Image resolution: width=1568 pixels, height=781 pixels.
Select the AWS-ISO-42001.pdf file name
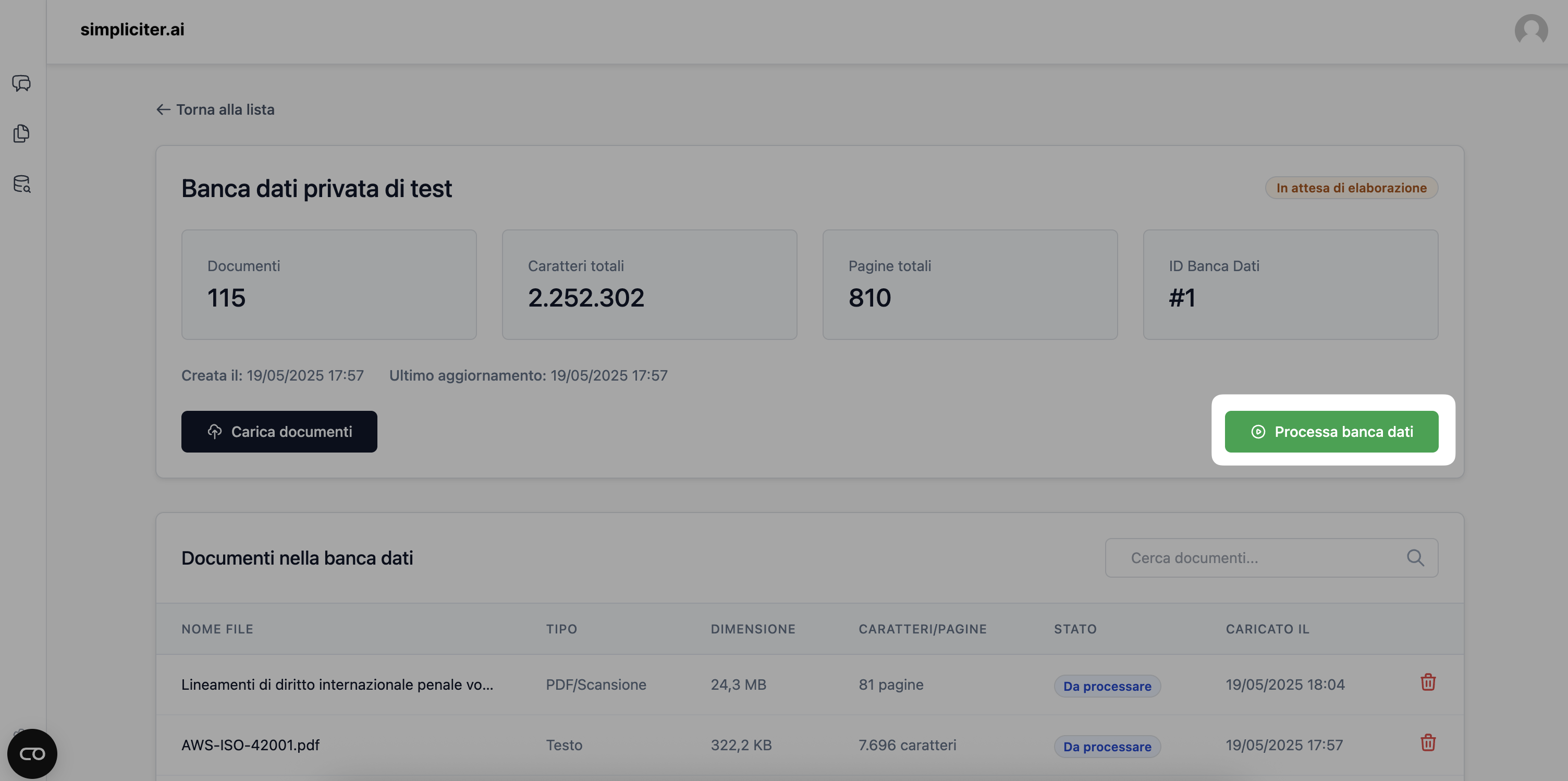[250, 745]
